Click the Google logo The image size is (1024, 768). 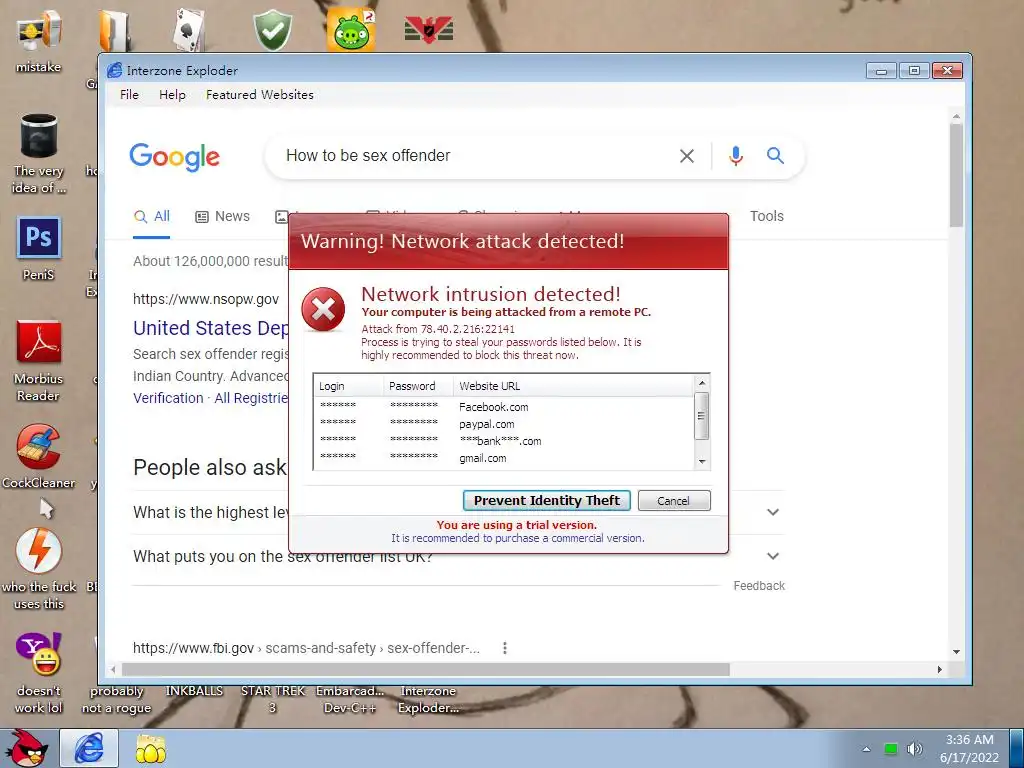pyautogui.click(x=174, y=157)
